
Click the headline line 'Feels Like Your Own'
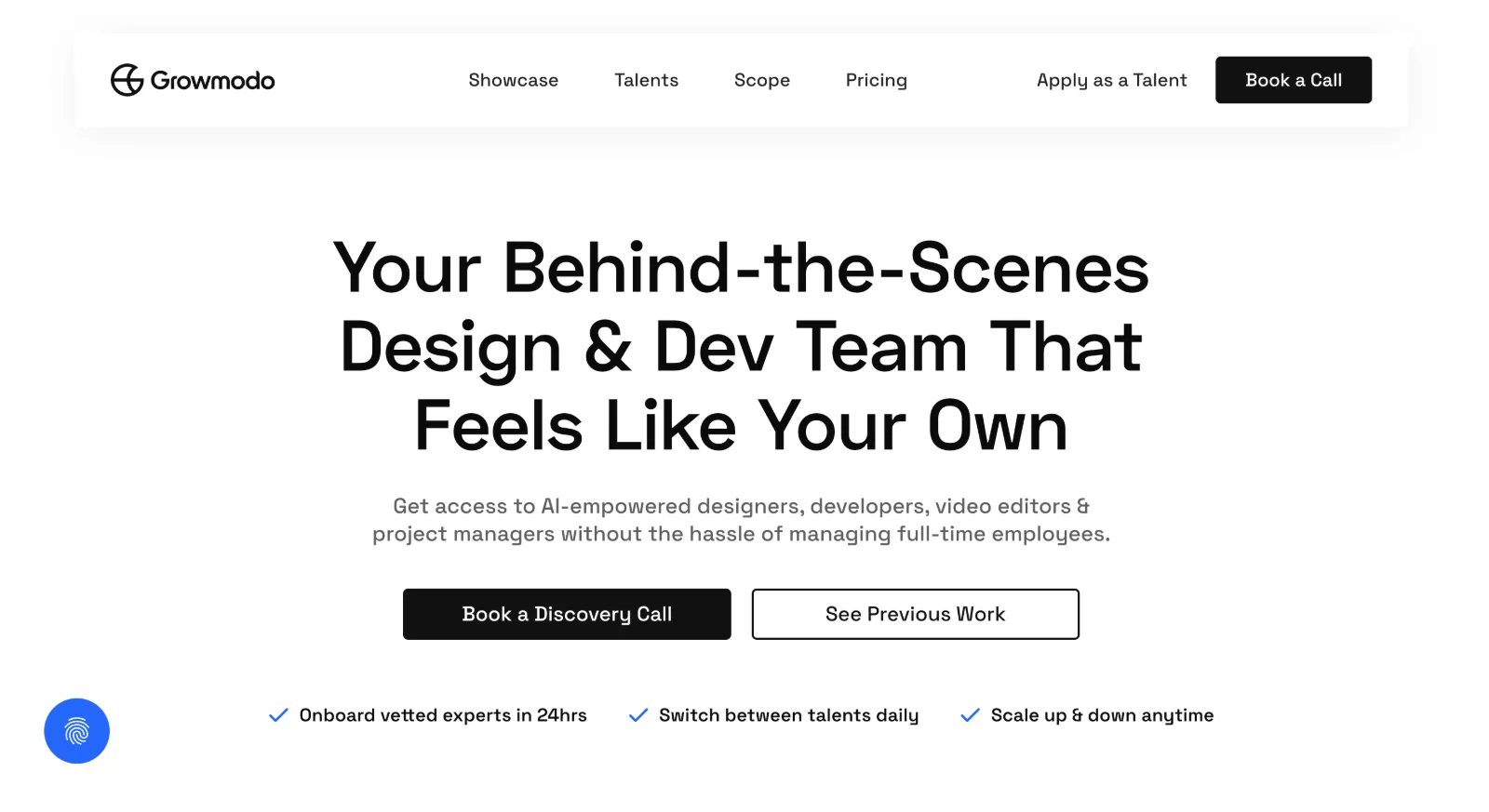(741, 426)
